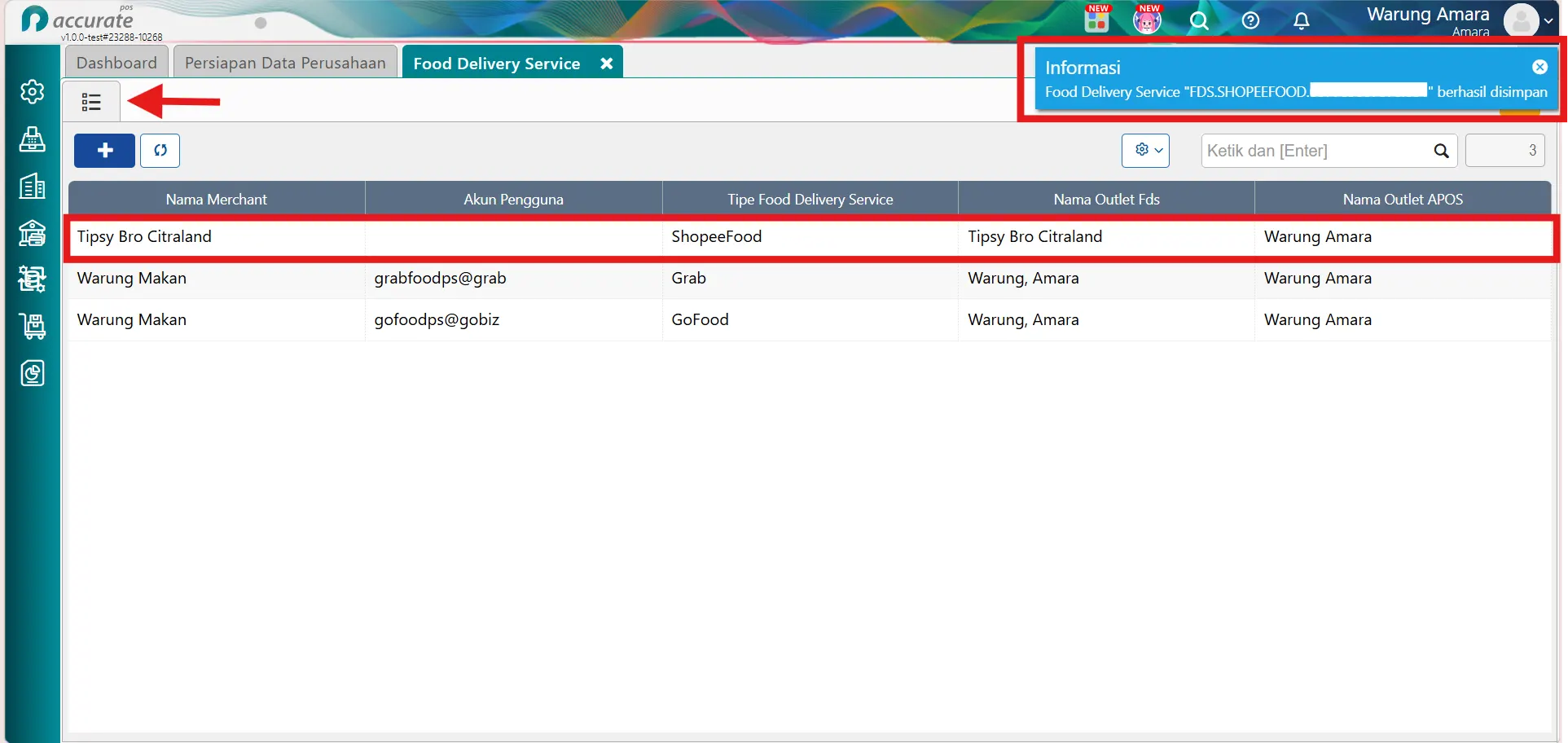Refresh the Food Delivery Service list
This screenshot has height=743, width=1568.
(160, 151)
